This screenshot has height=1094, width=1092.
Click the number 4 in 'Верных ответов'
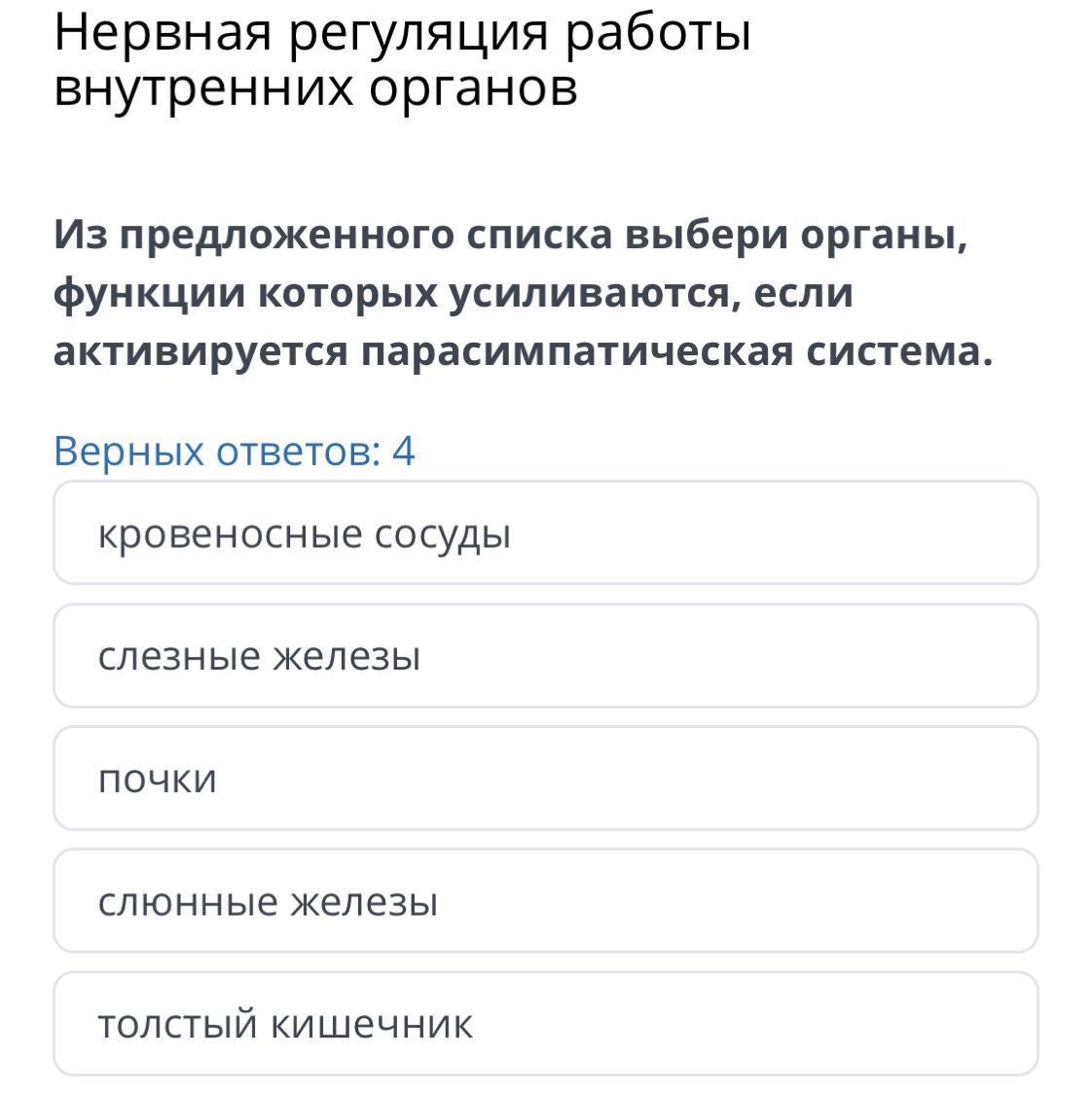[x=403, y=452]
